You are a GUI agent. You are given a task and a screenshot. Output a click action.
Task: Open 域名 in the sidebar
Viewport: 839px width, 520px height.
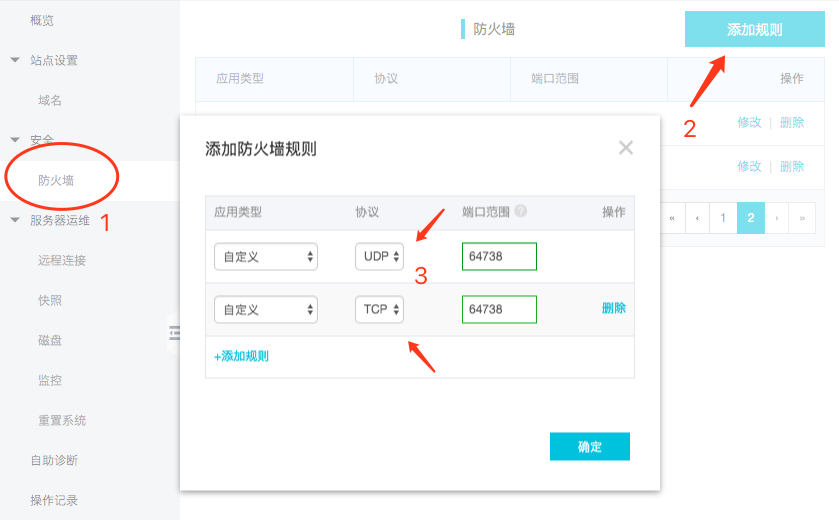tap(50, 100)
